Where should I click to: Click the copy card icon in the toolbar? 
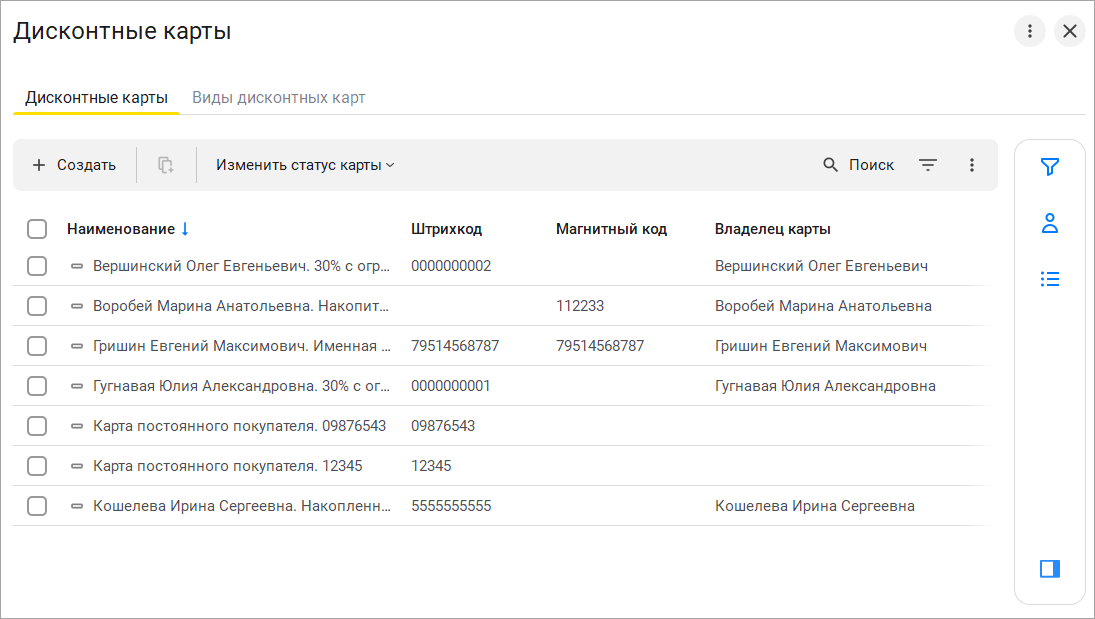(x=166, y=165)
